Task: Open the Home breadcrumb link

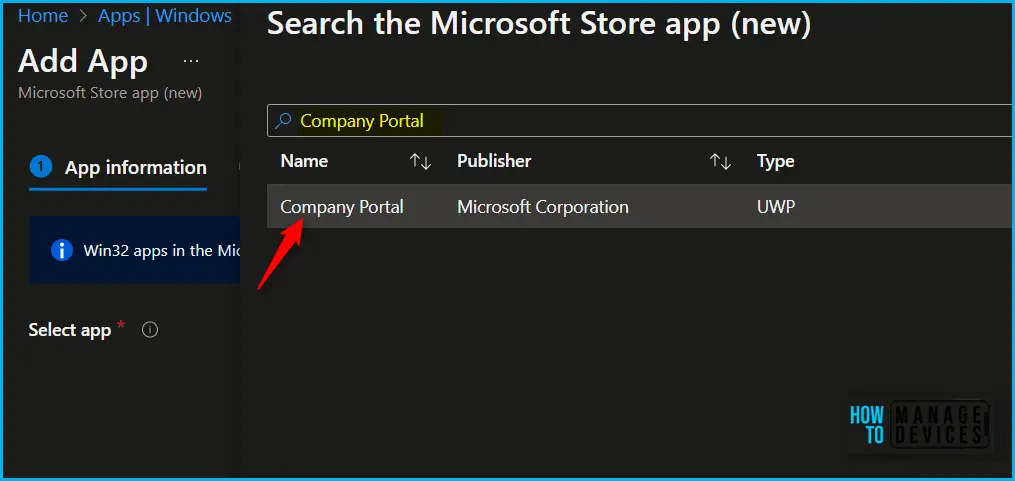Action: coord(43,16)
